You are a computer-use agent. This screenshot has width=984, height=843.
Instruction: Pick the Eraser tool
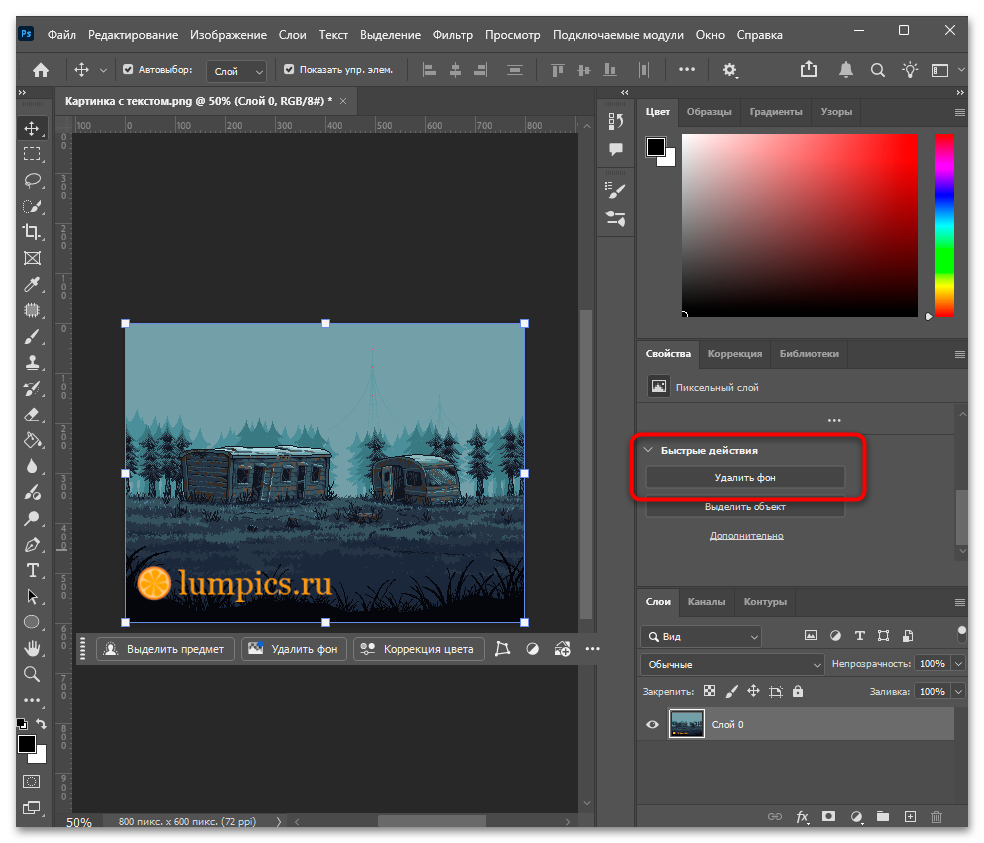32,414
